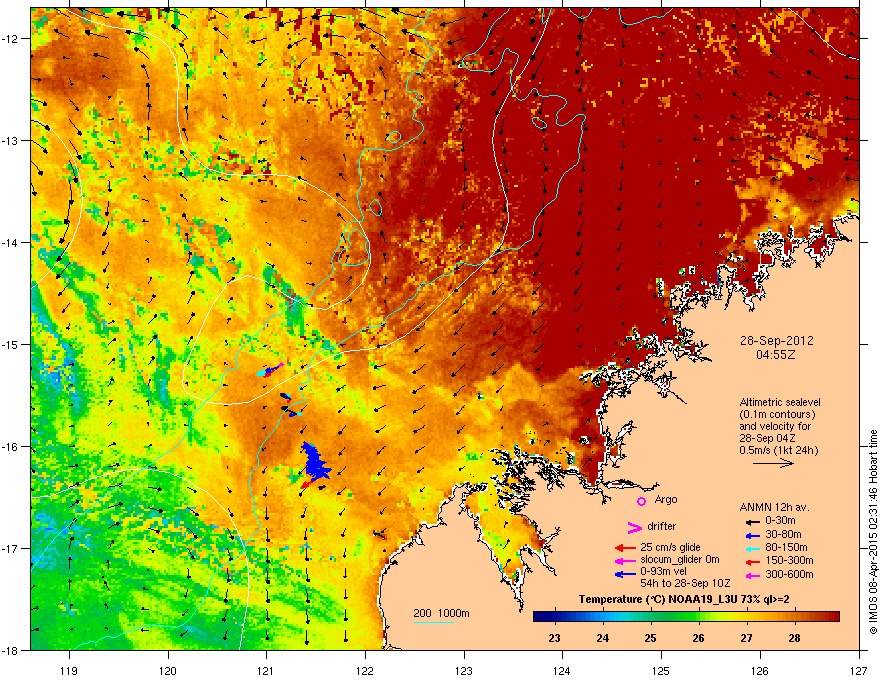The width and height of the screenshot is (880, 680).
Task: Click the magenta slocum_glider 0m arrow
Action: [x=625, y=560]
